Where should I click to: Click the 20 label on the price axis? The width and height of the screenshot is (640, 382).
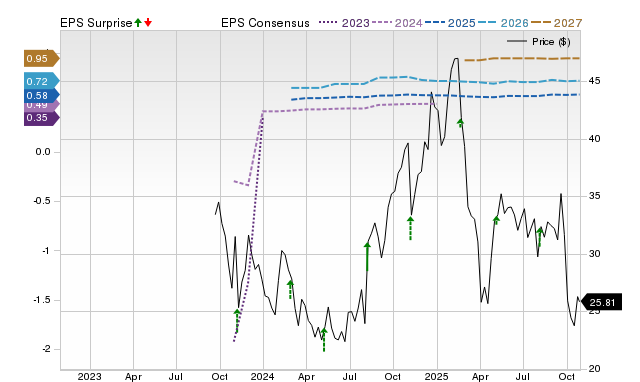click(x=594, y=369)
